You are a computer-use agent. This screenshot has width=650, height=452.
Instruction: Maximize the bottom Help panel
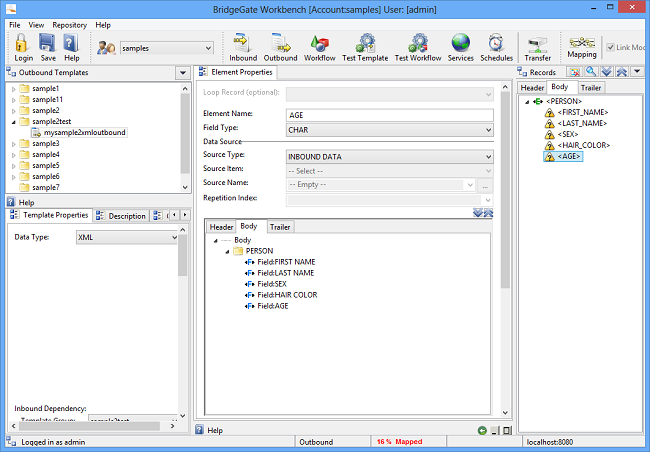pos(507,431)
